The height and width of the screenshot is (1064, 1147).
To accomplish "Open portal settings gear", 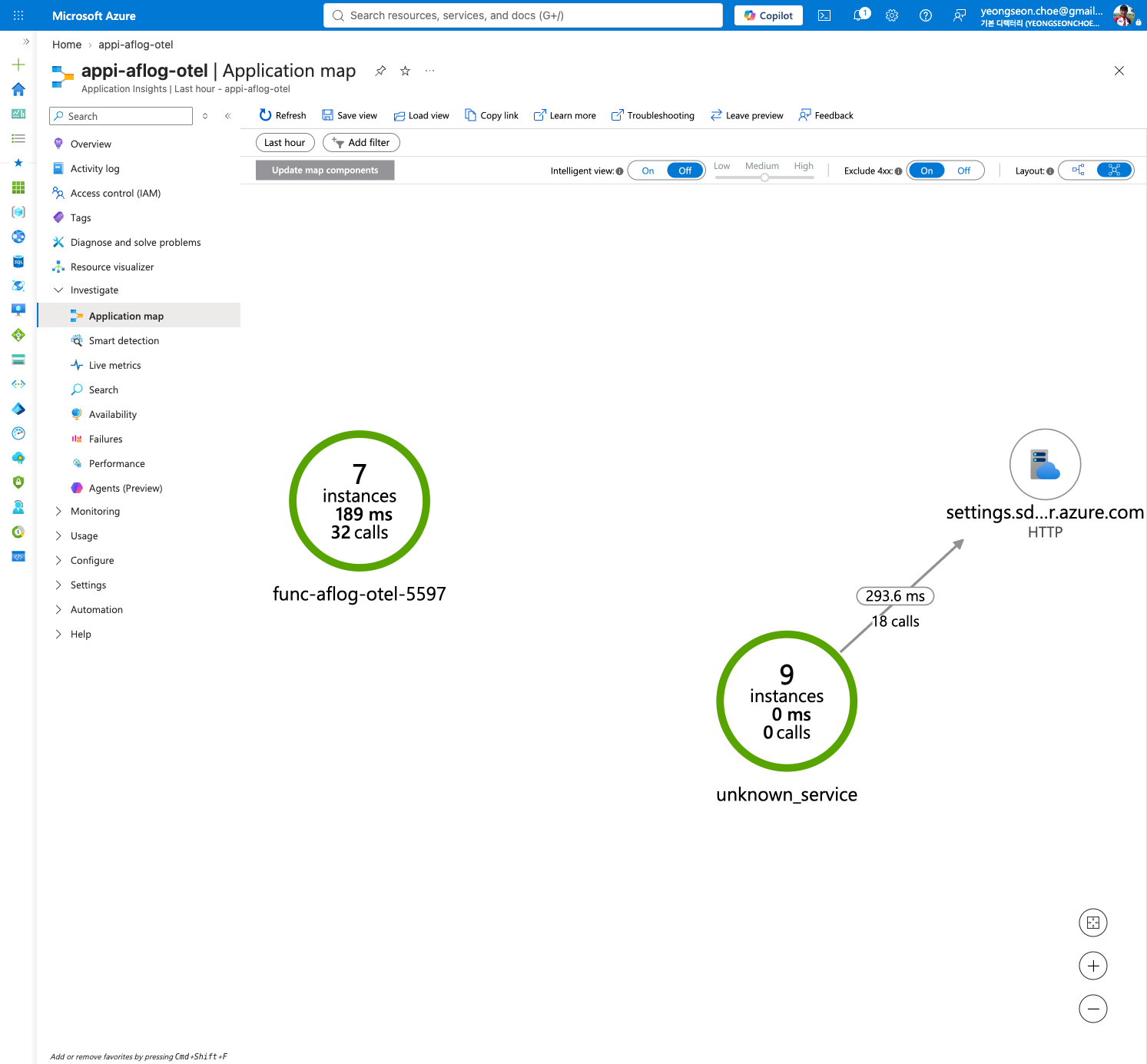I will pos(892,15).
